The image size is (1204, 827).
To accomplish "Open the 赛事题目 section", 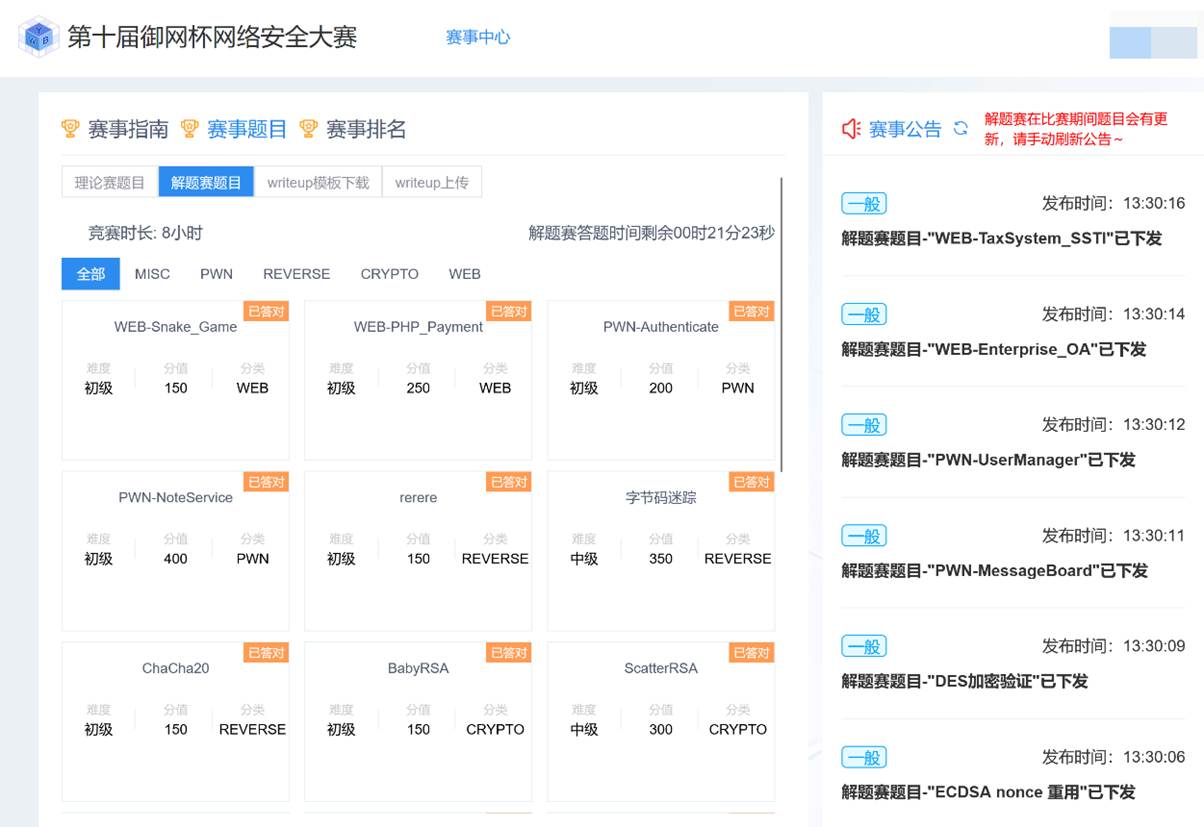I will pyautogui.click(x=247, y=129).
